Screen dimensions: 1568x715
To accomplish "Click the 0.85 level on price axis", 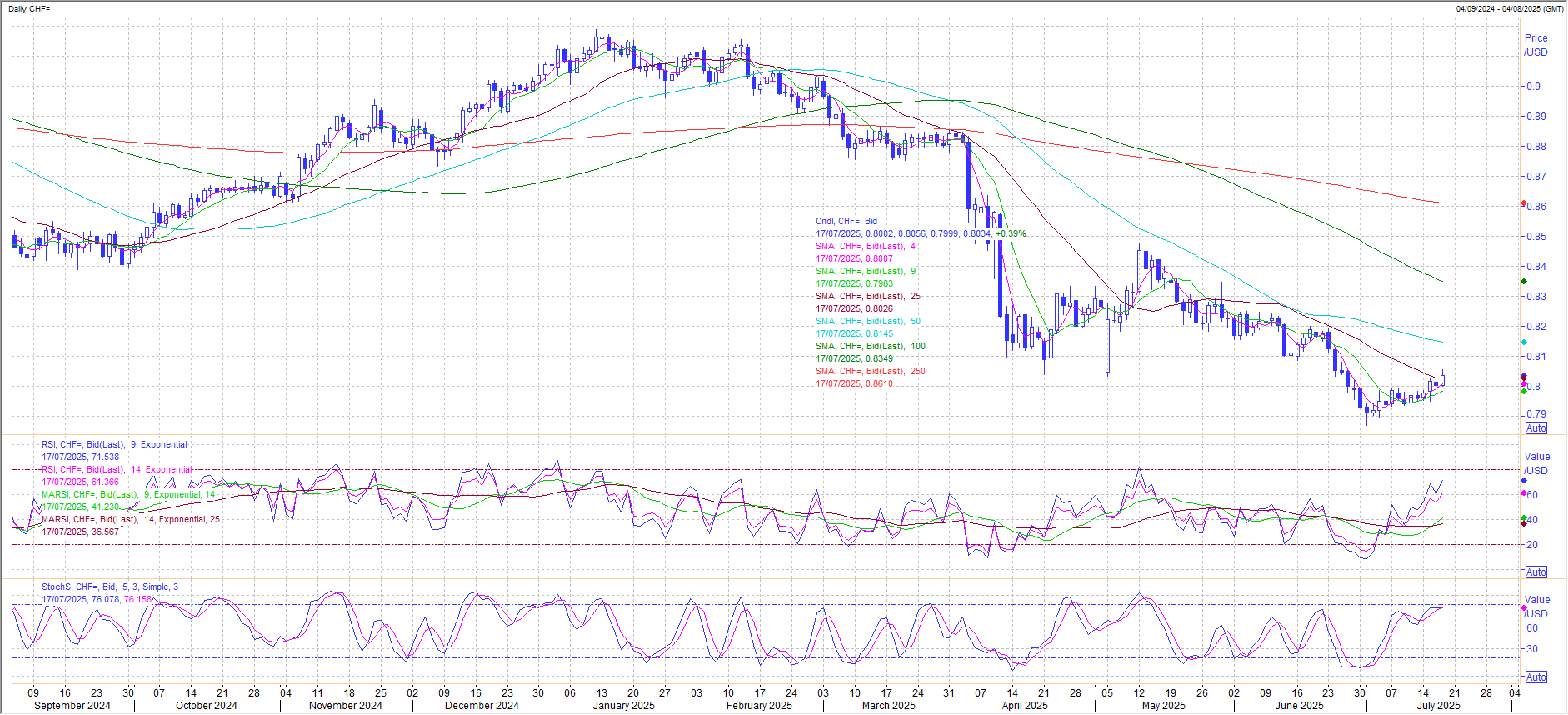I will coord(1536,237).
